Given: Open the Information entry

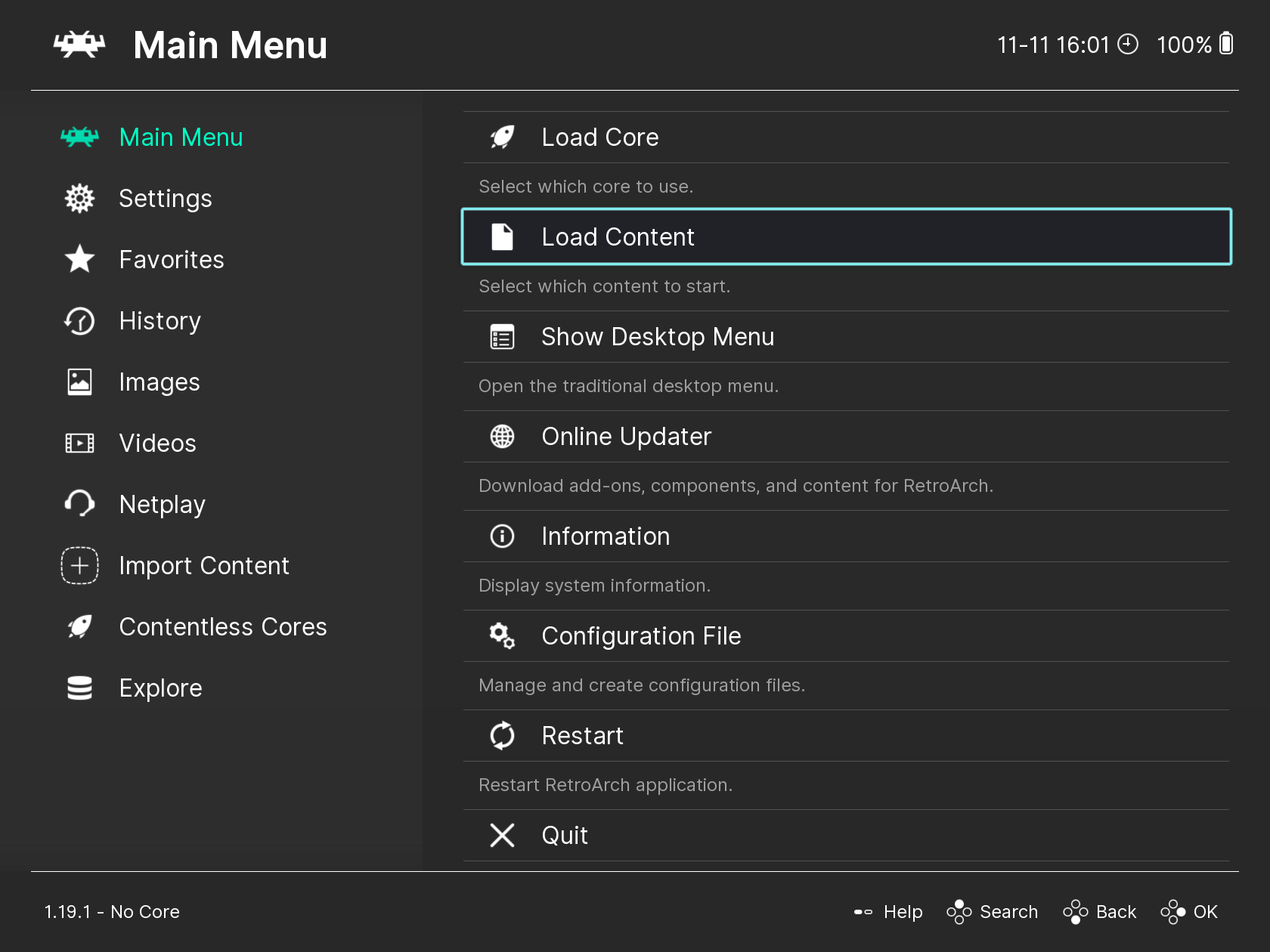Looking at the screenshot, I should [x=846, y=536].
